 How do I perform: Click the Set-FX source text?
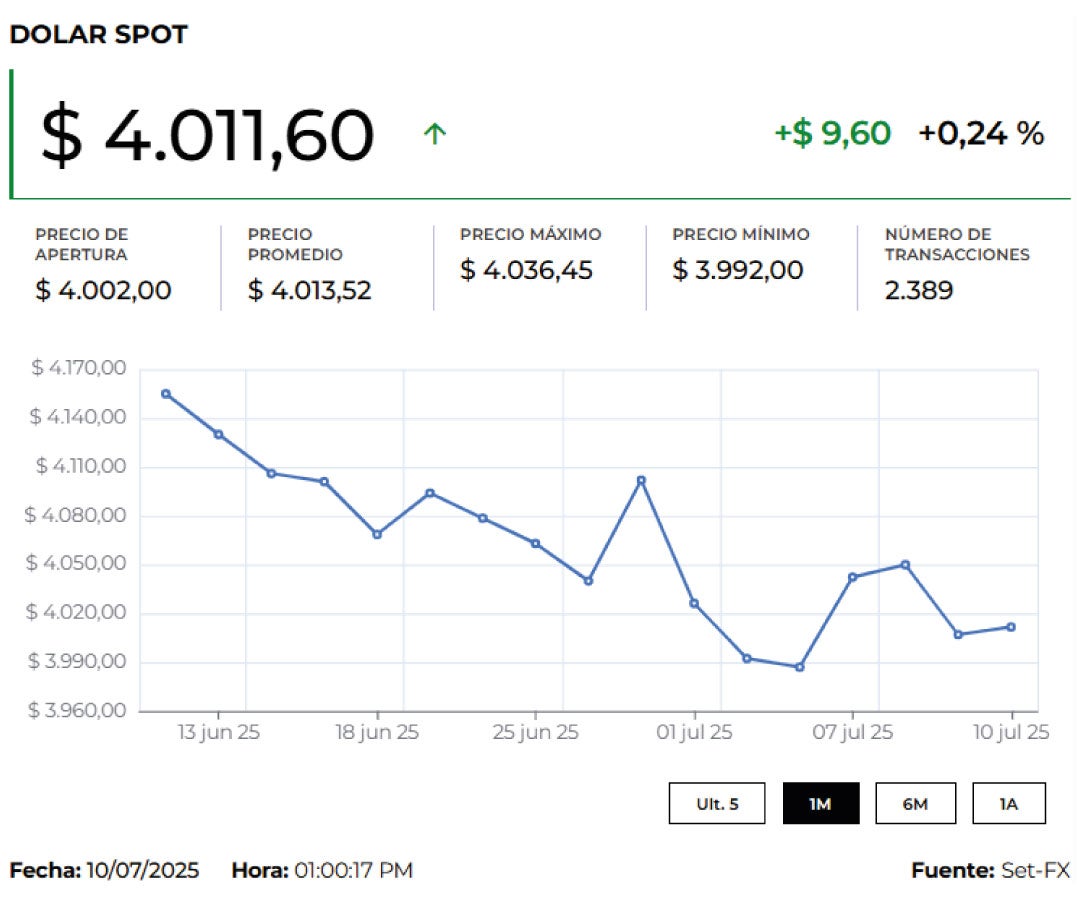pos(1034,870)
